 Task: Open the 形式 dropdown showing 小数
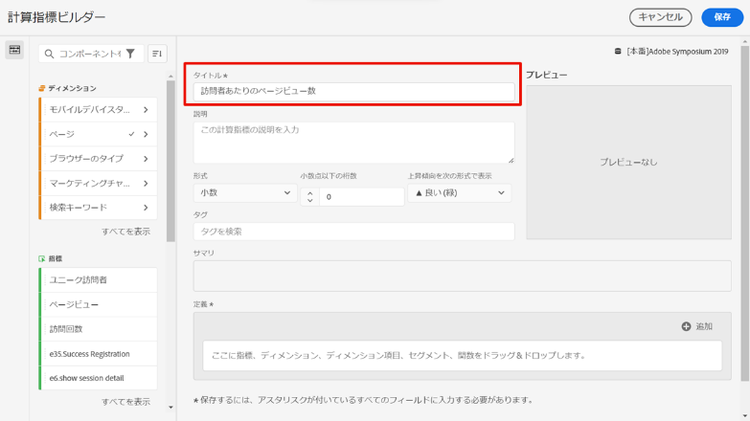click(243, 193)
